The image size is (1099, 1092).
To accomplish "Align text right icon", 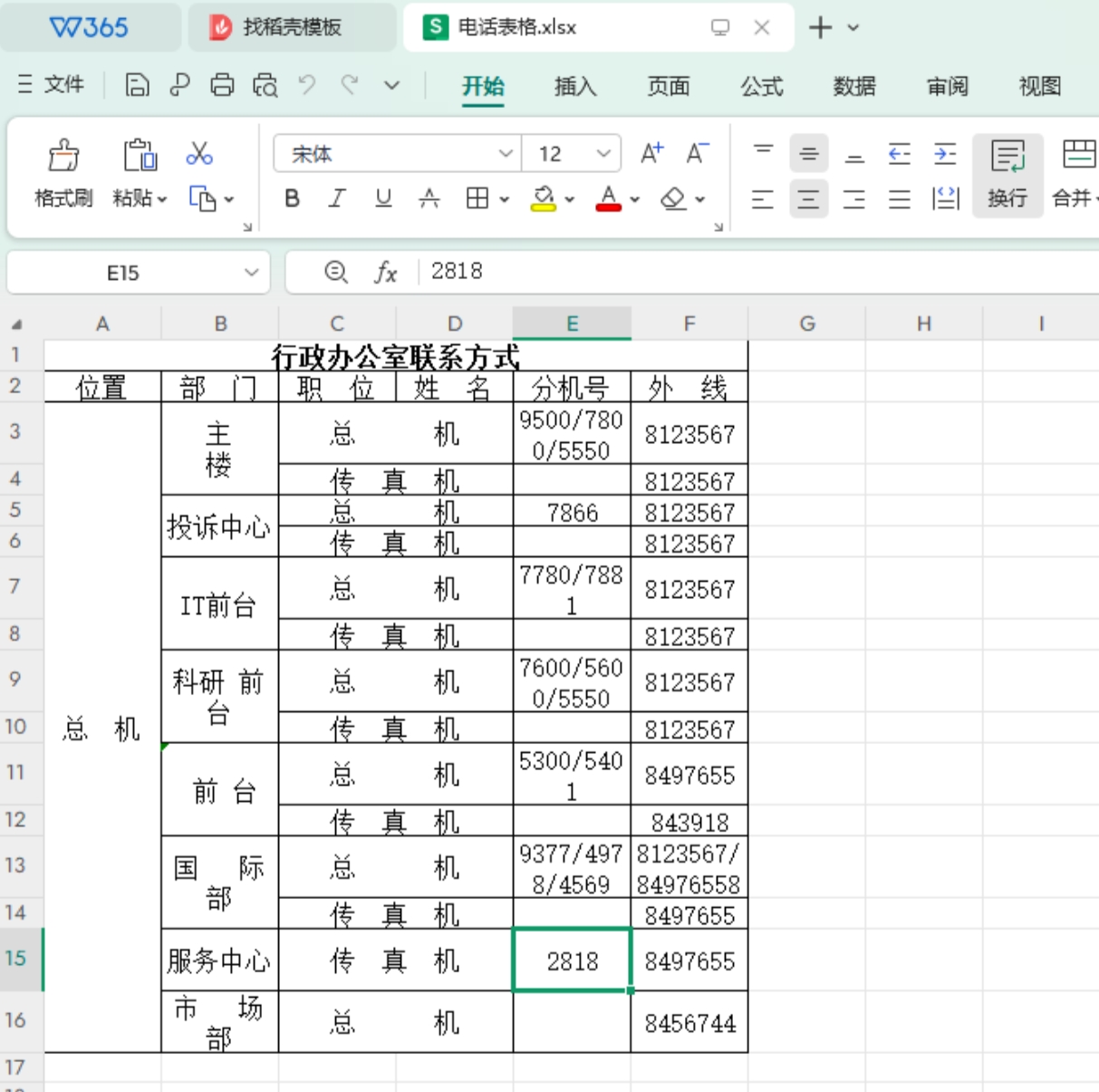I will coord(854,198).
